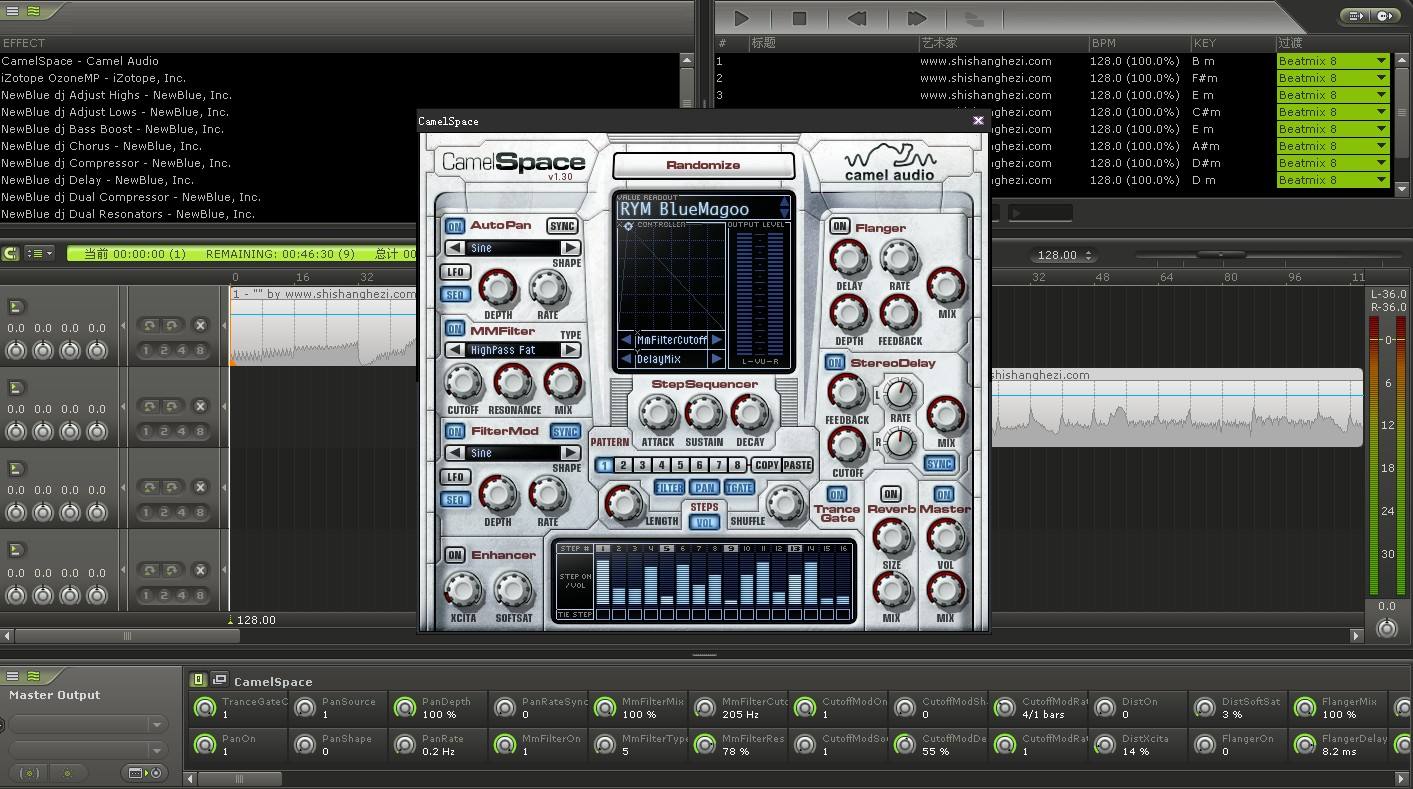Switch step target to PAN
The image size is (1413, 789).
(x=705, y=488)
